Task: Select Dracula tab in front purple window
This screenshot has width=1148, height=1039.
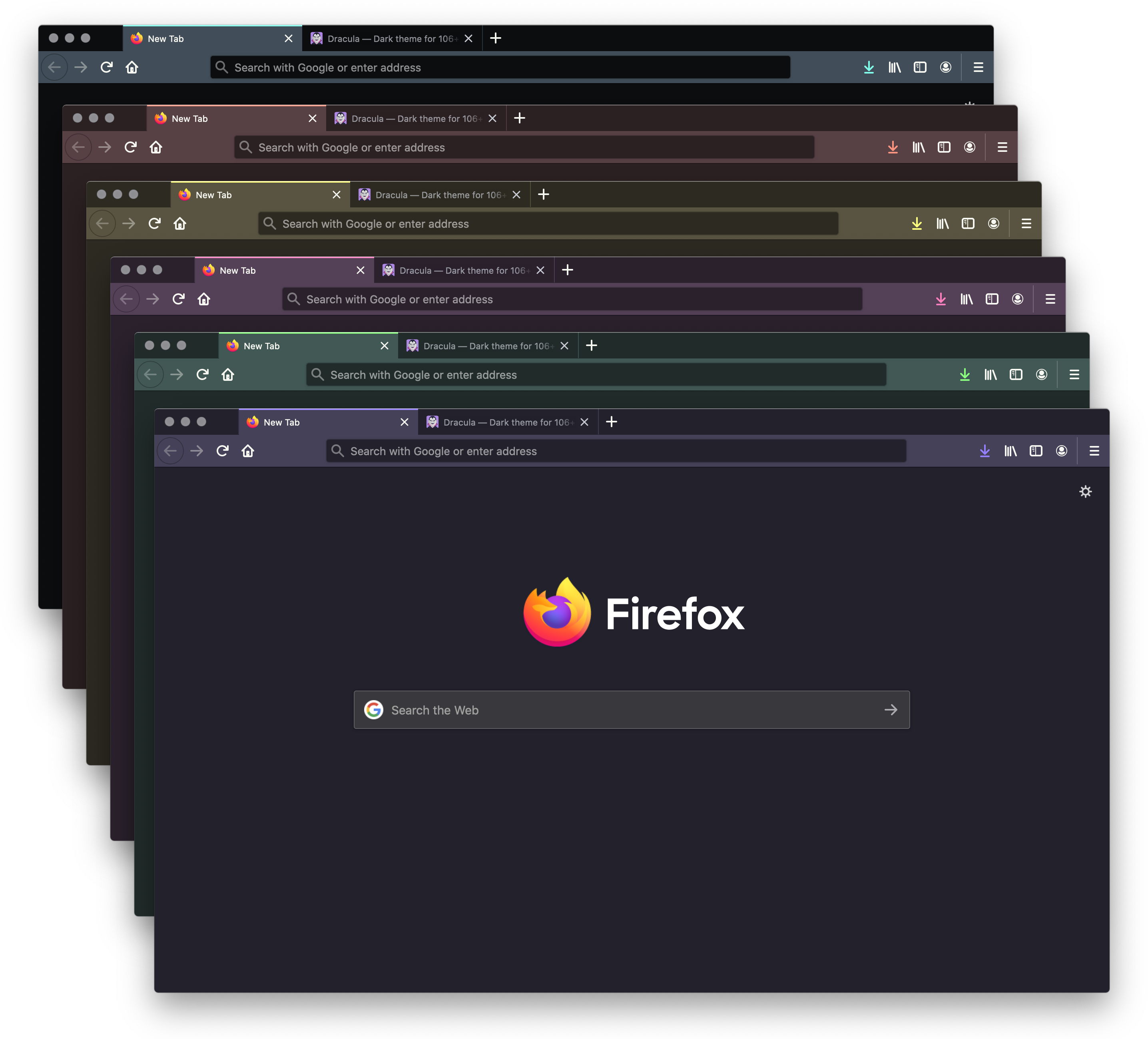Action: click(508, 422)
